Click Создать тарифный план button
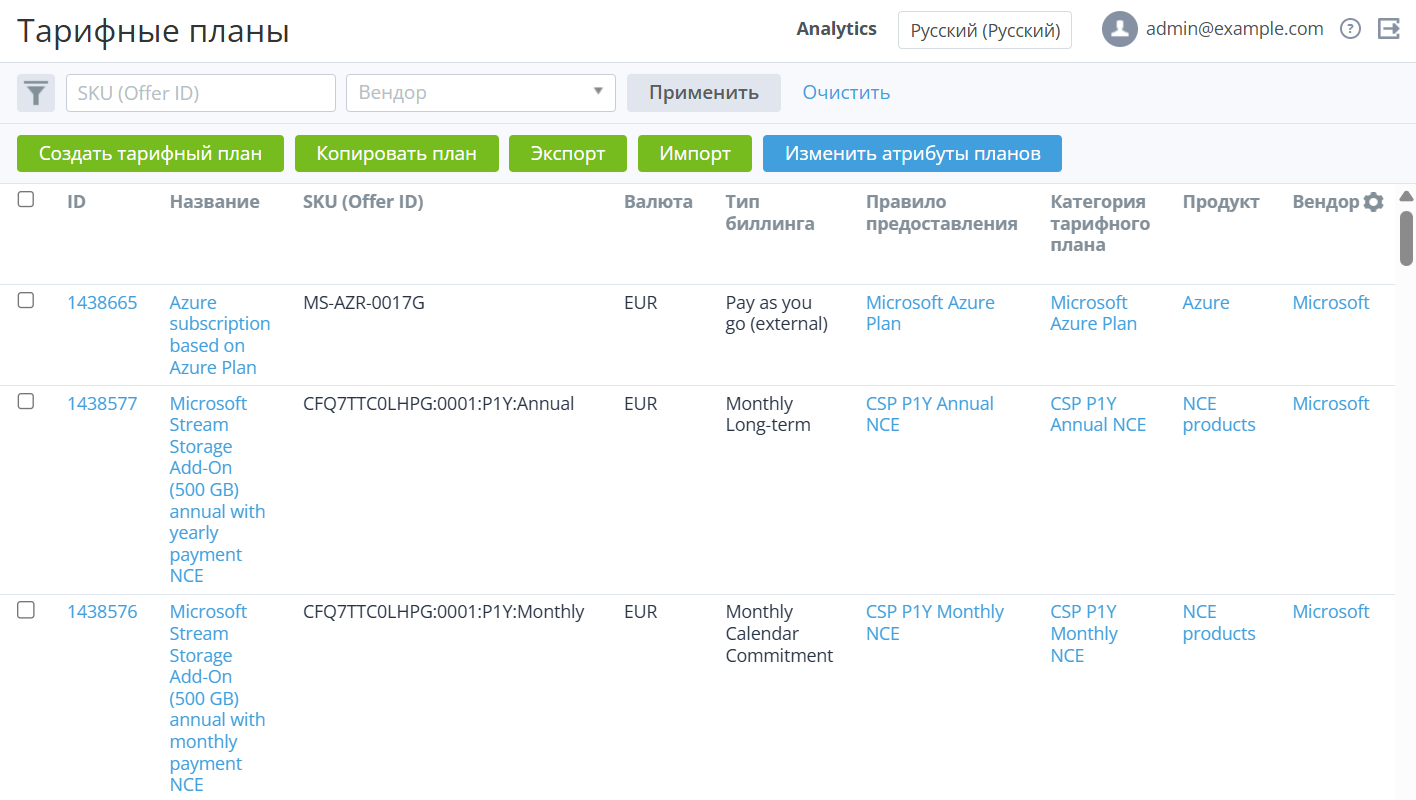The image size is (1416, 800). click(x=150, y=154)
